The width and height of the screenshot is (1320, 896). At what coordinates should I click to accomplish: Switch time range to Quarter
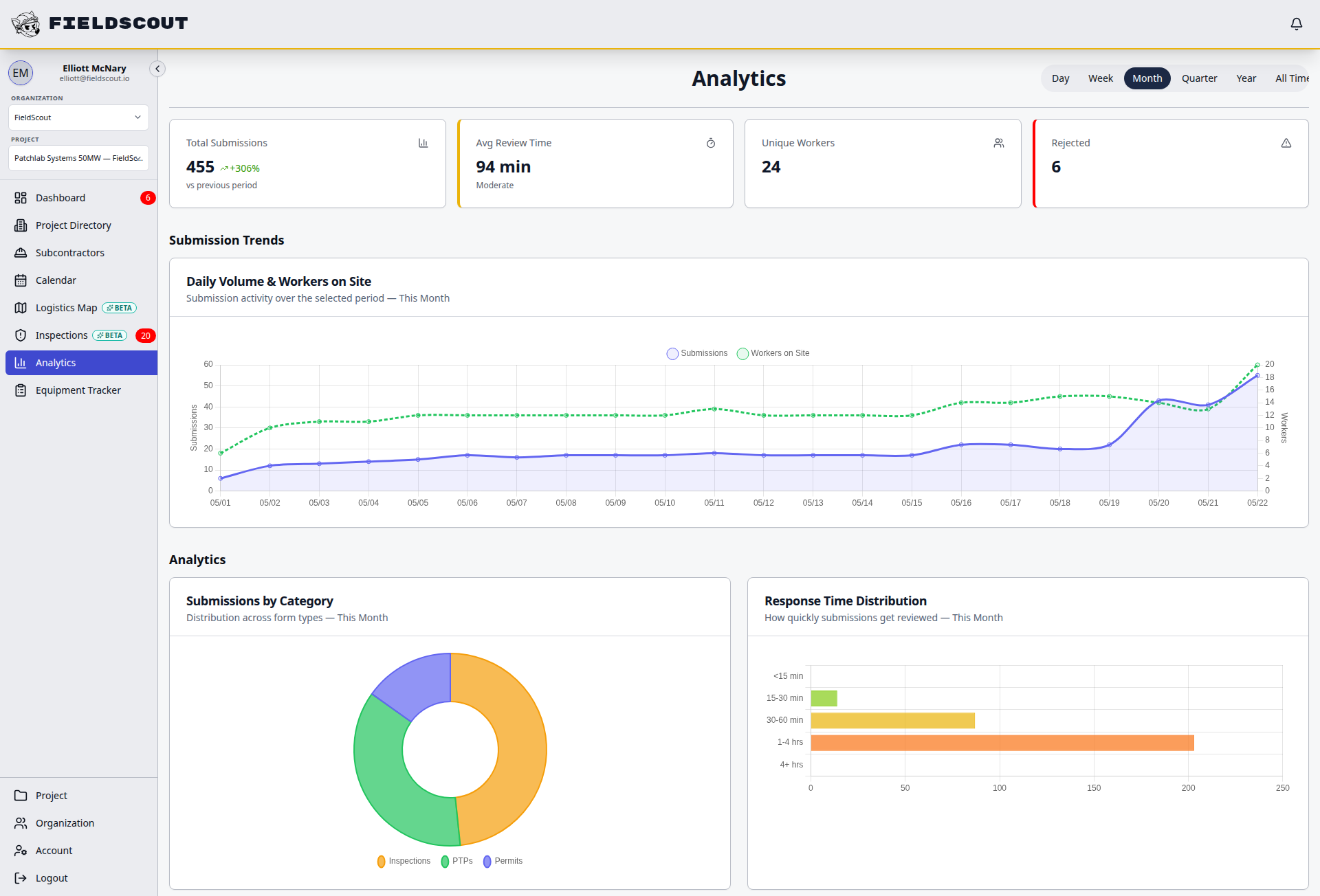(x=1199, y=78)
